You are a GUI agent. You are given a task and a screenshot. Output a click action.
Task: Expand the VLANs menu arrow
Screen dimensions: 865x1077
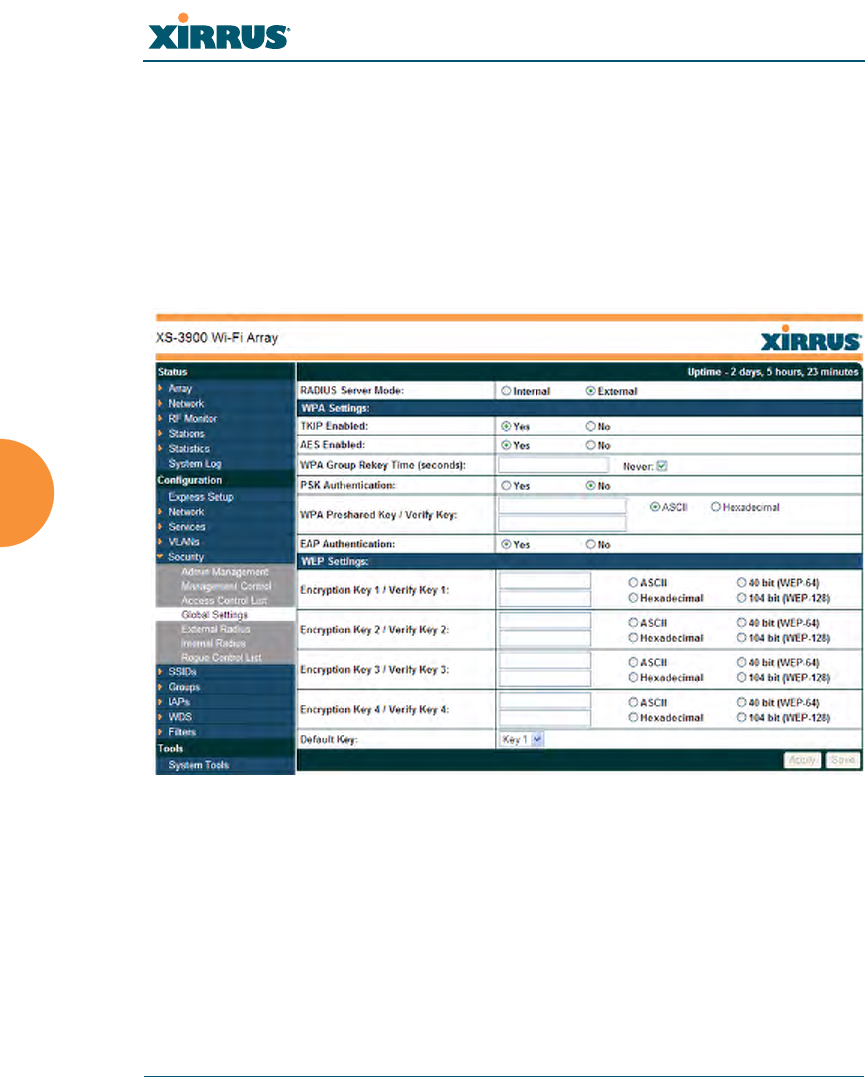pyautogui.click(x=161, y=542)
